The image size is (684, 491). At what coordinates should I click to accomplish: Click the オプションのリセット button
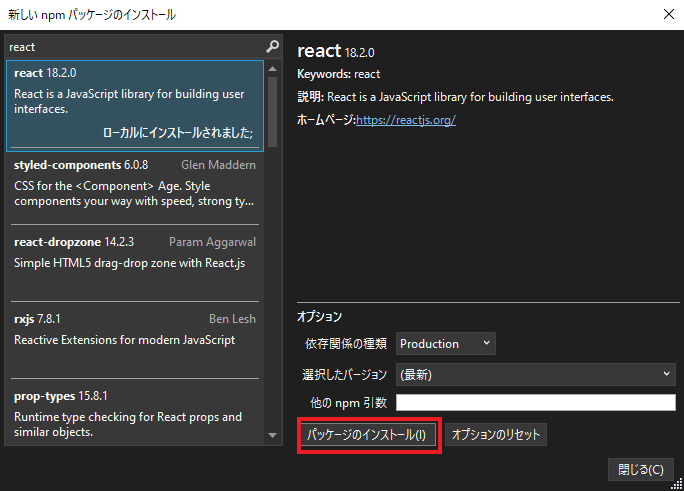coord(496,435)
